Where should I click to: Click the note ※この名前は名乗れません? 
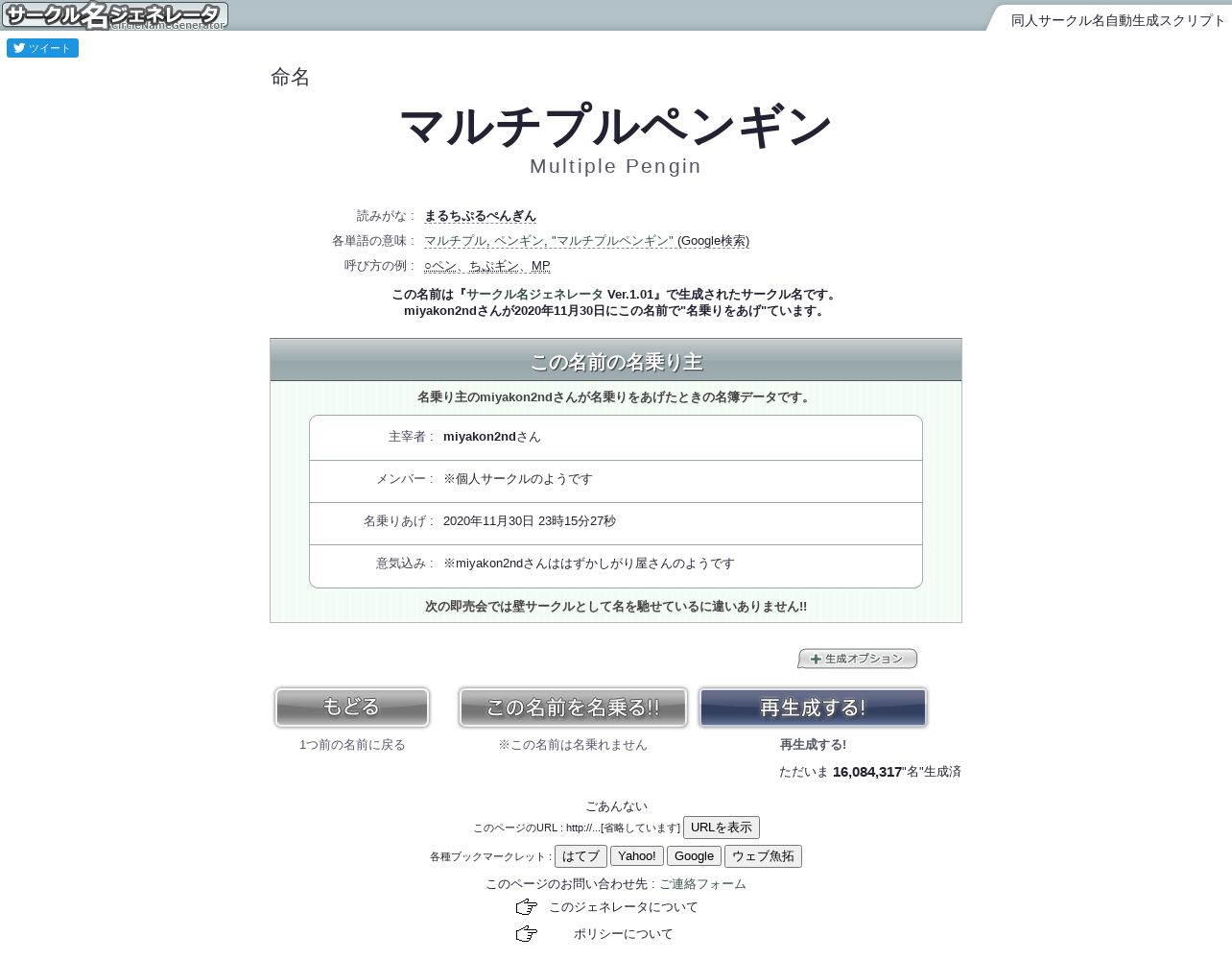point(573,745)
